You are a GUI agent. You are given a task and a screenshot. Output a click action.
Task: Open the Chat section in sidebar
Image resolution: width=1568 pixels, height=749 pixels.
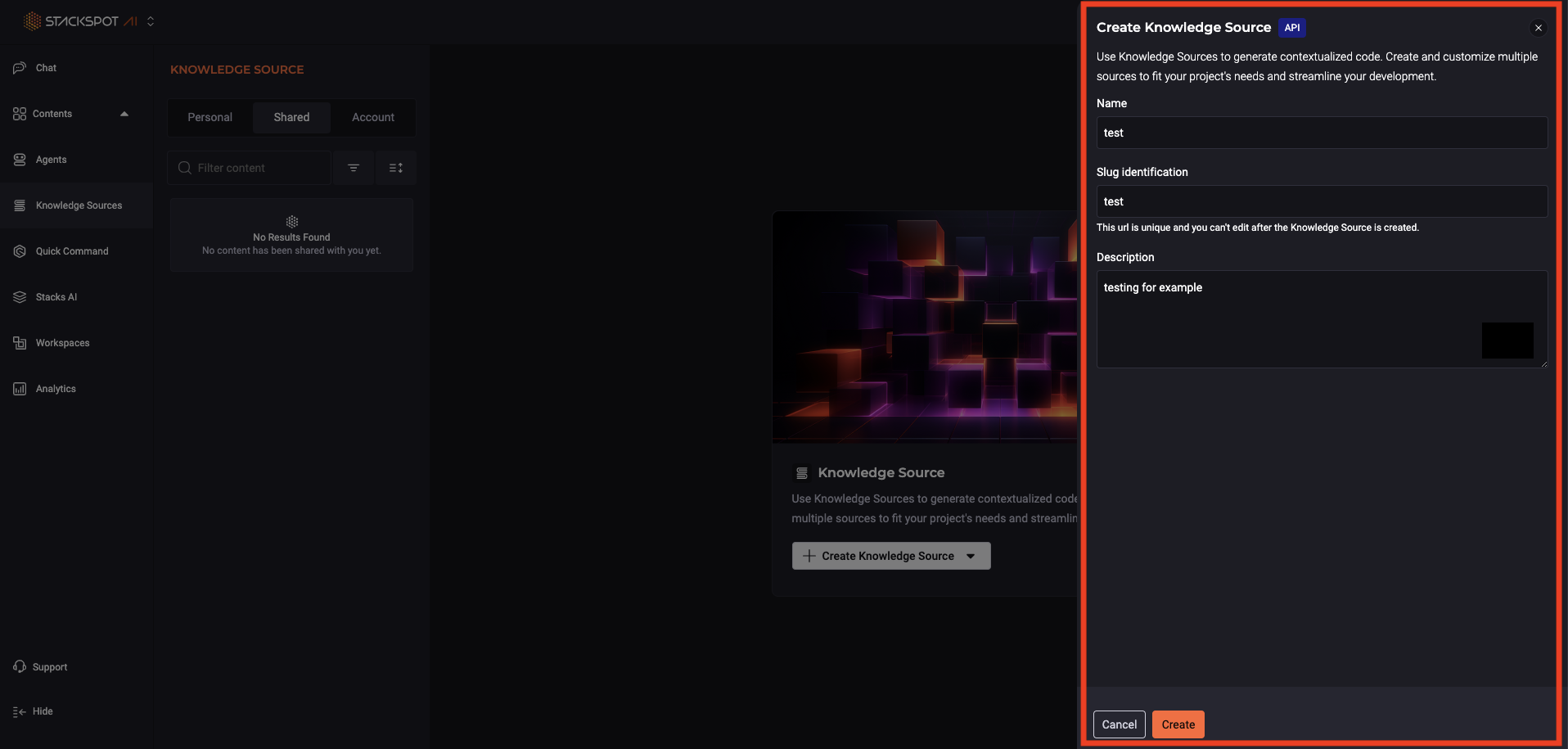(x=45, y=68)
